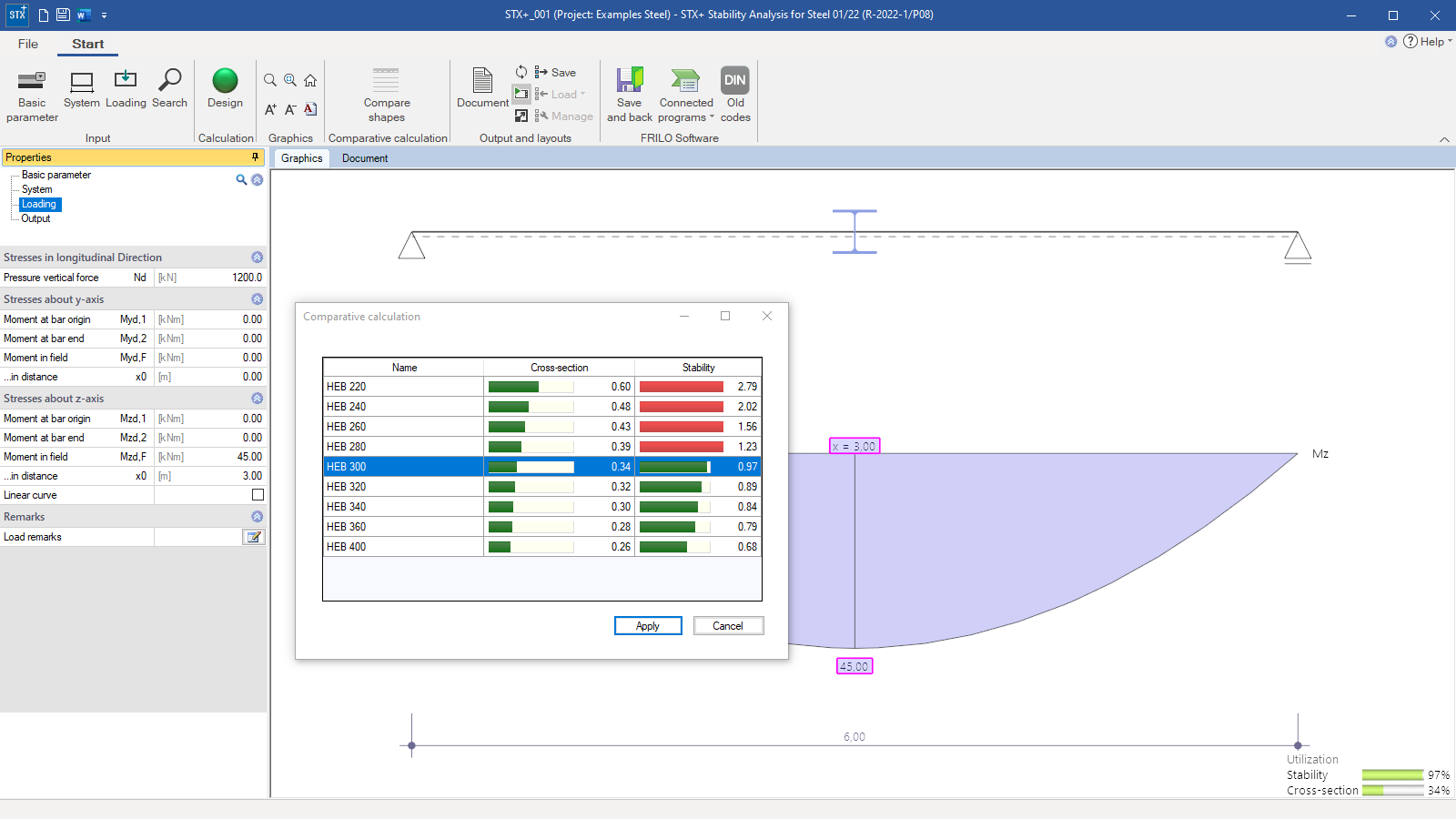
Task: Select the HEB 400 row
Action: [x=542, y=547]
